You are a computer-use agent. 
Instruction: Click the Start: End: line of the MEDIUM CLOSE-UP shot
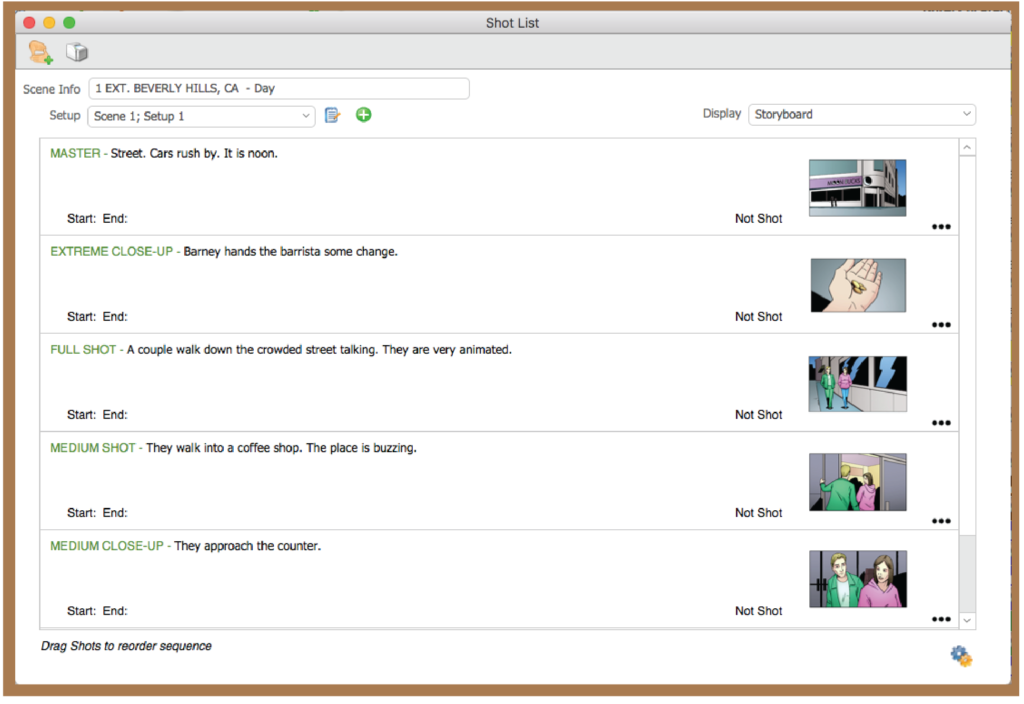click(x=97, y=611)
